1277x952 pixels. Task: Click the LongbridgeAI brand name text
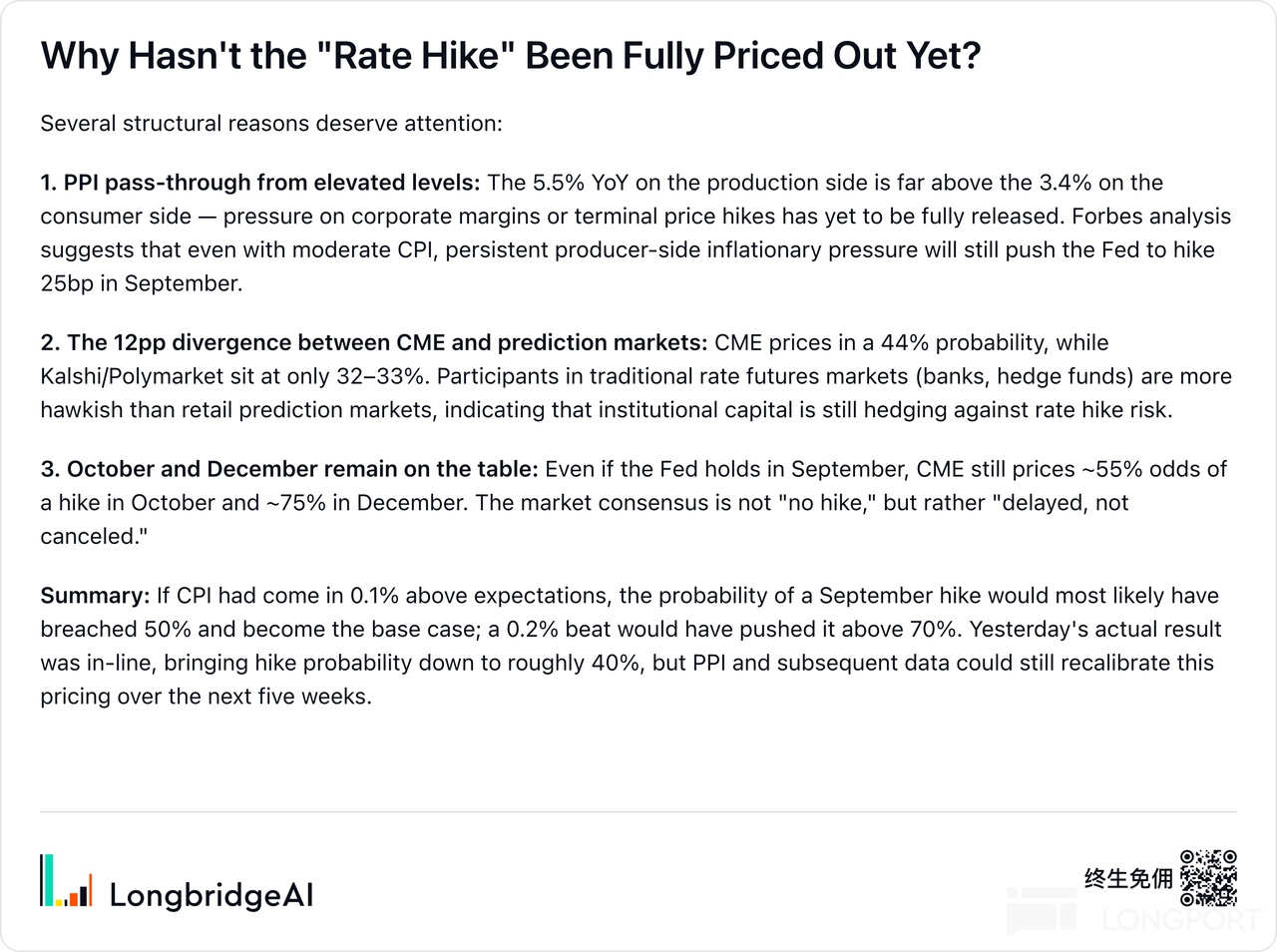212,895
